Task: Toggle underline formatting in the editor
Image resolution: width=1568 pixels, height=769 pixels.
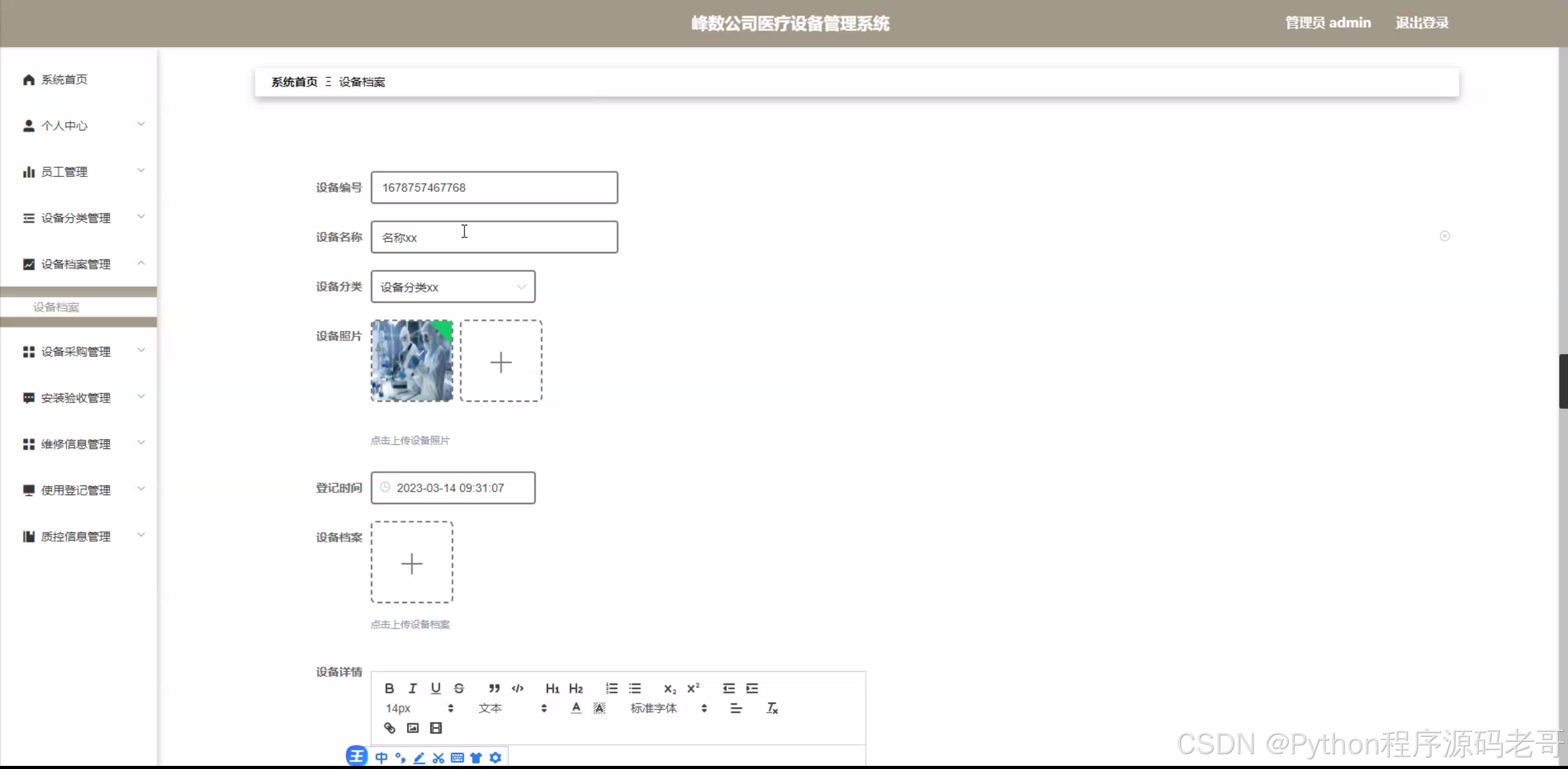Action: pos(435,688)
